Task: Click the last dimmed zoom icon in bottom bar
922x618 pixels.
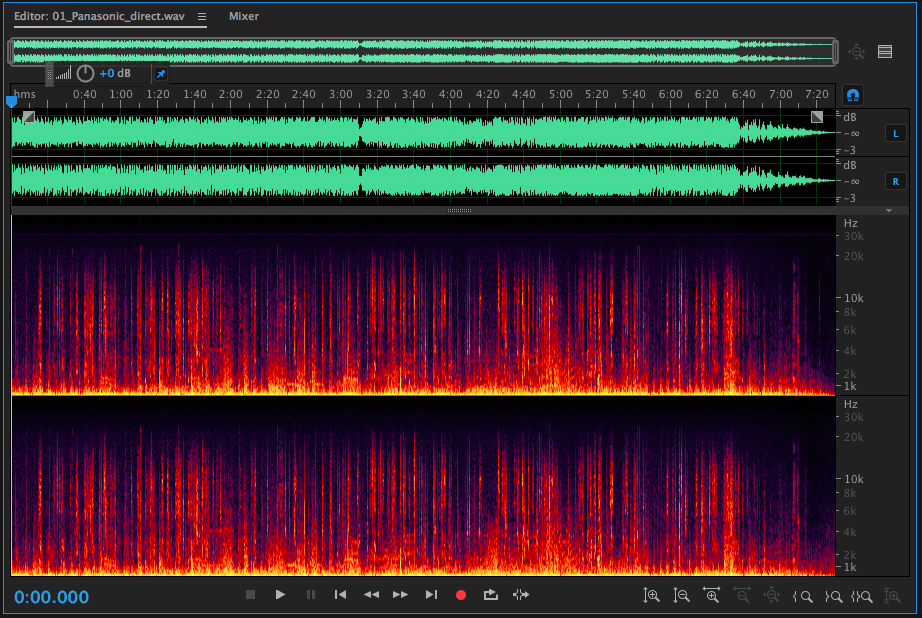Action: [893, 596]
